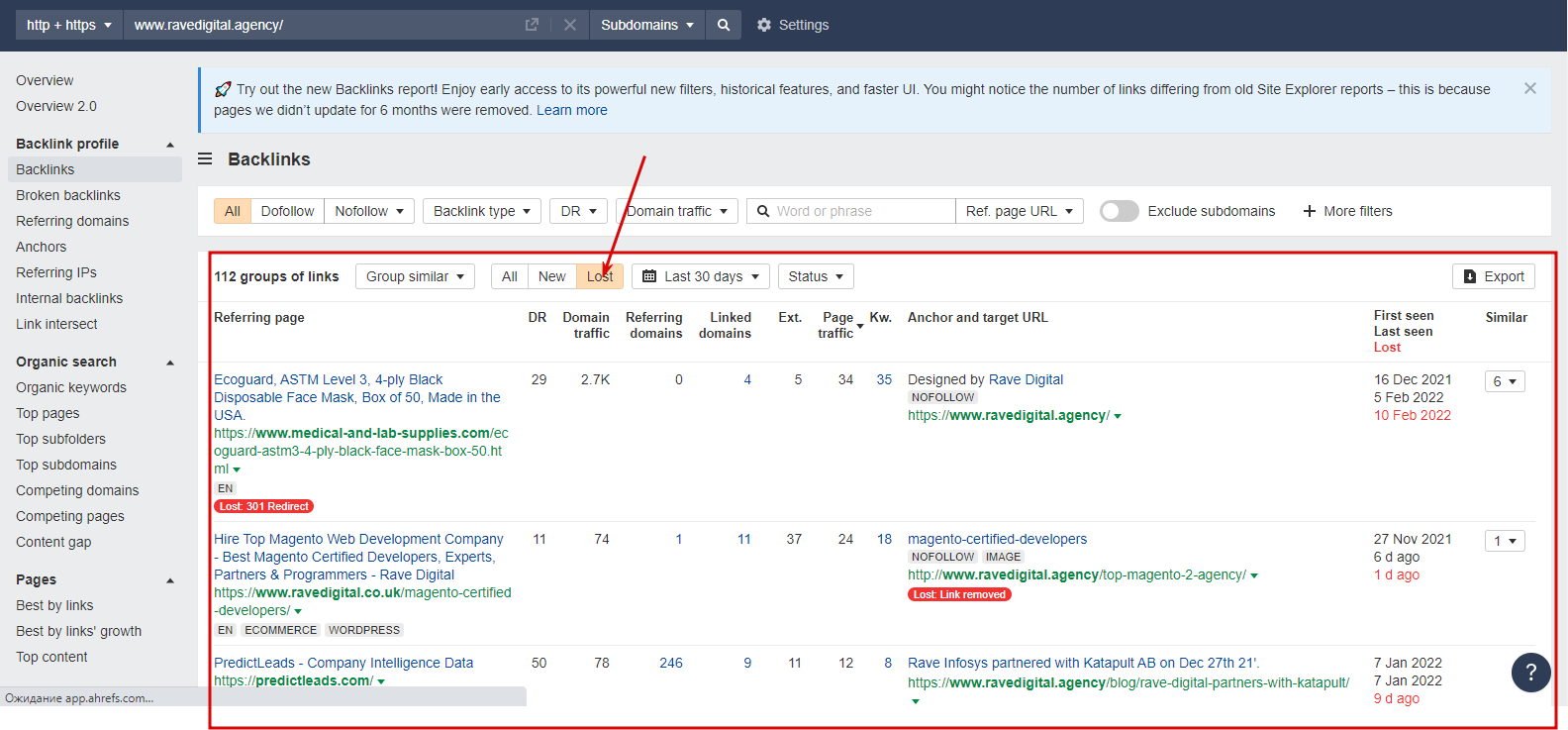Open Overview 2.0 in the sidebar
This screenshot has height=730, width=1568.
click(x=56, y=106)
